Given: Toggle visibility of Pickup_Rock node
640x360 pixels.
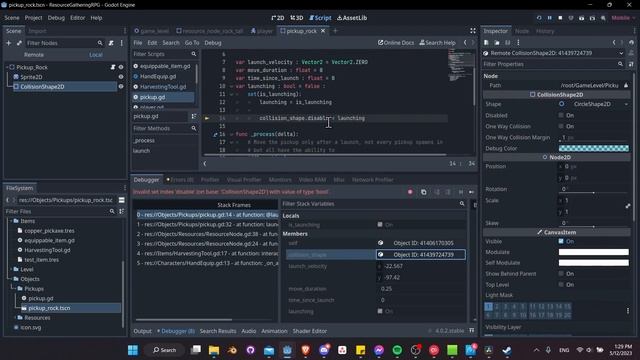Looking at the screenshot, I should pyautogui.click(x=121, y=67).
